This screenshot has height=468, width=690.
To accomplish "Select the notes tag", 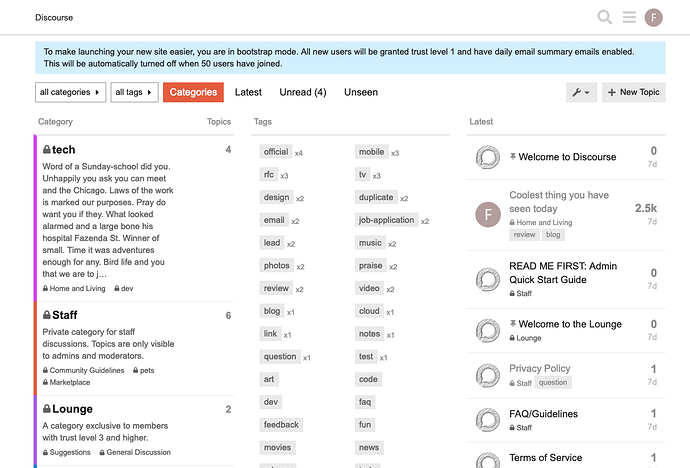I will [369, 334].
